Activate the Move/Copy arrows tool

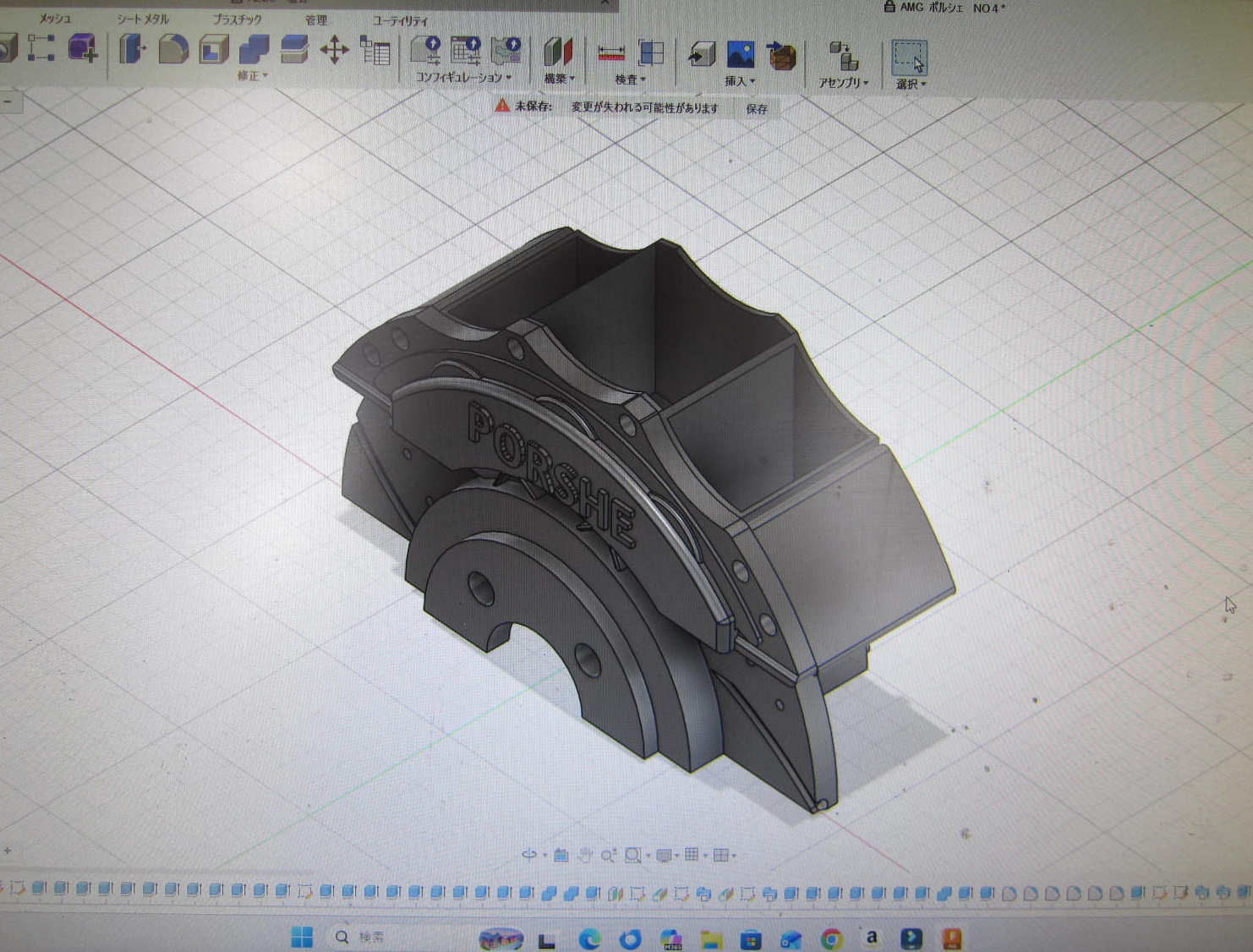pos(335,50)
